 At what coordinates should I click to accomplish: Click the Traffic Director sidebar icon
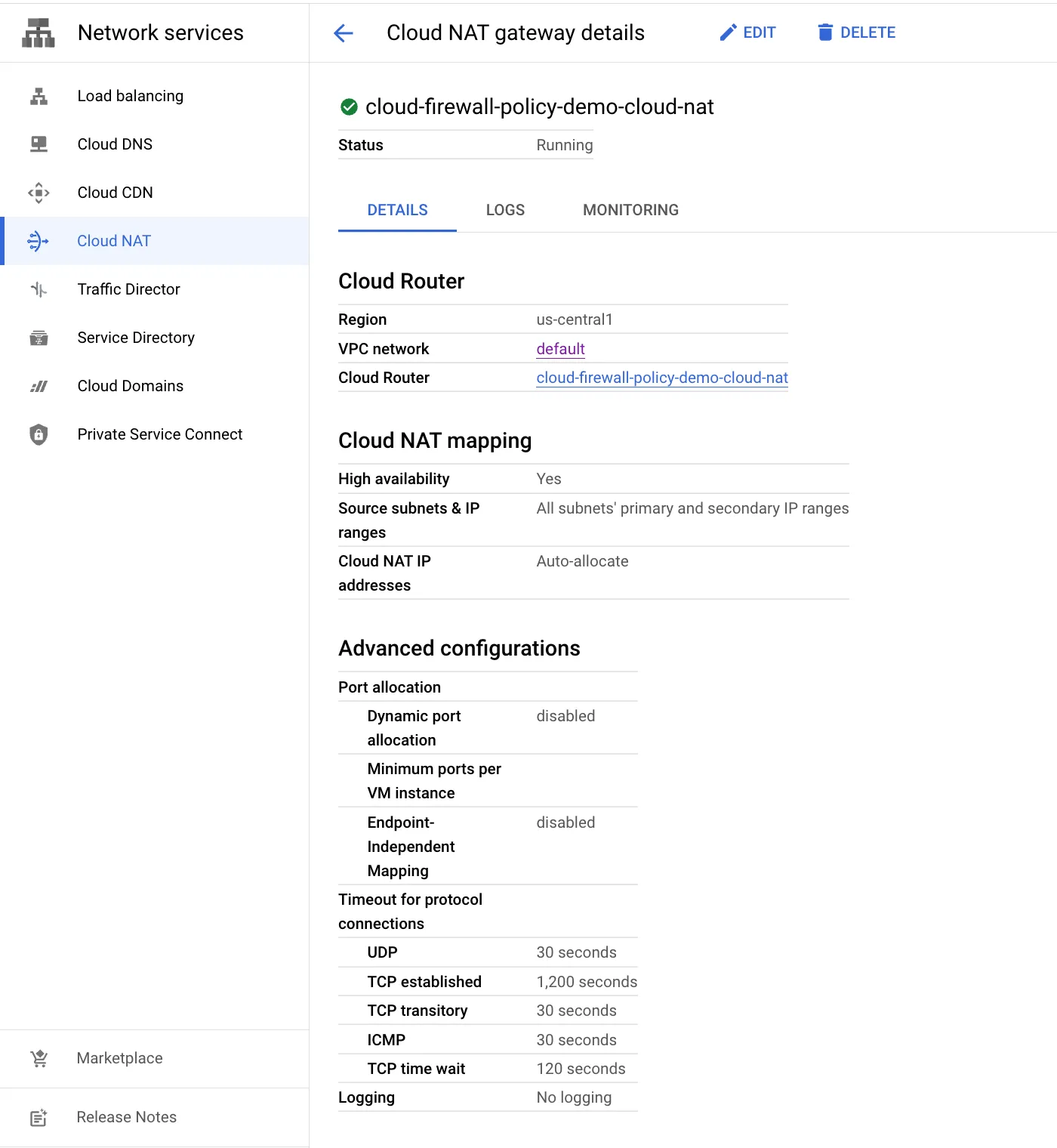click(39, 289)
